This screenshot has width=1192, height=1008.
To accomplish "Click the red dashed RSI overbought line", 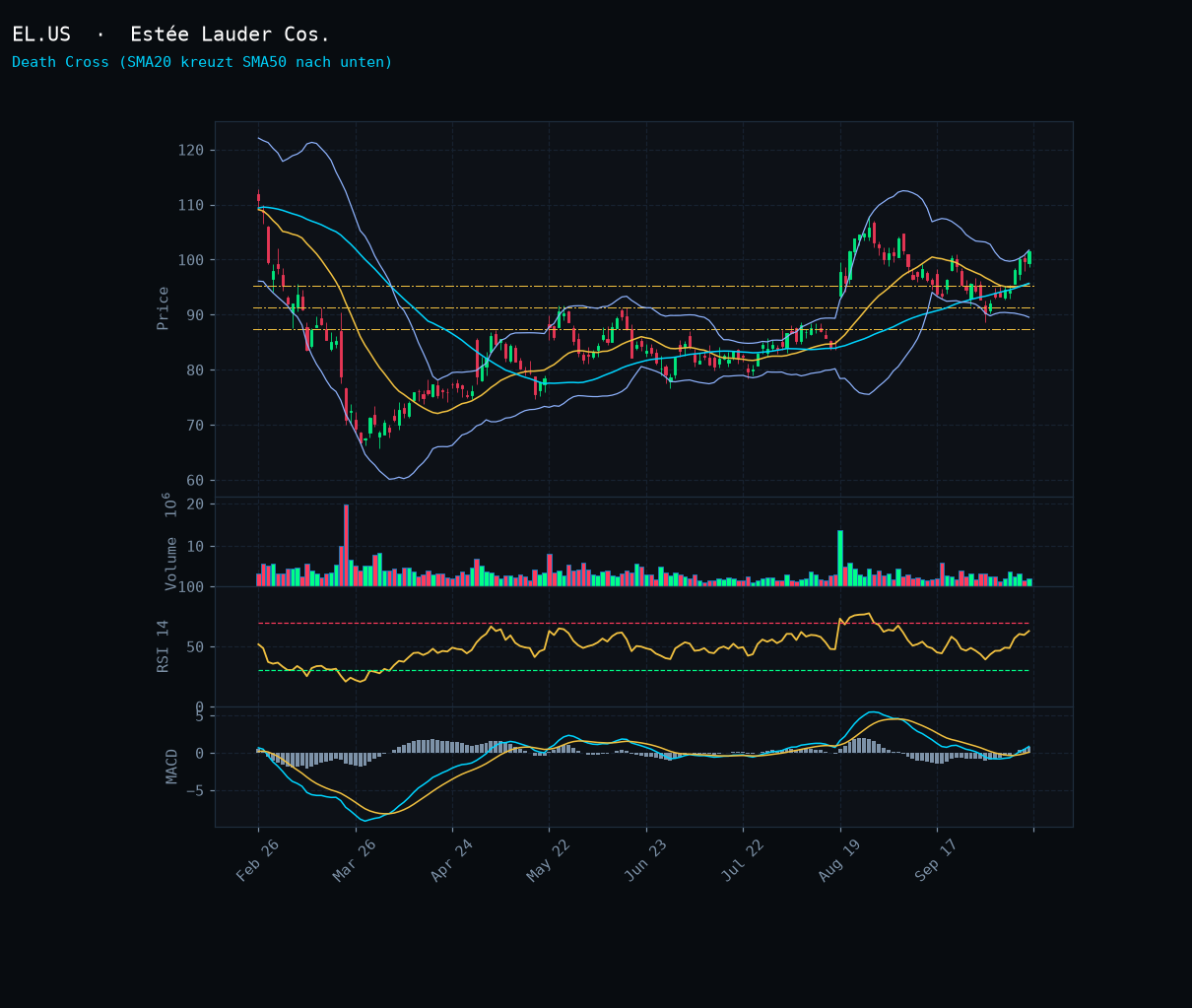I will pyautogui.click(x=643, y=623).
